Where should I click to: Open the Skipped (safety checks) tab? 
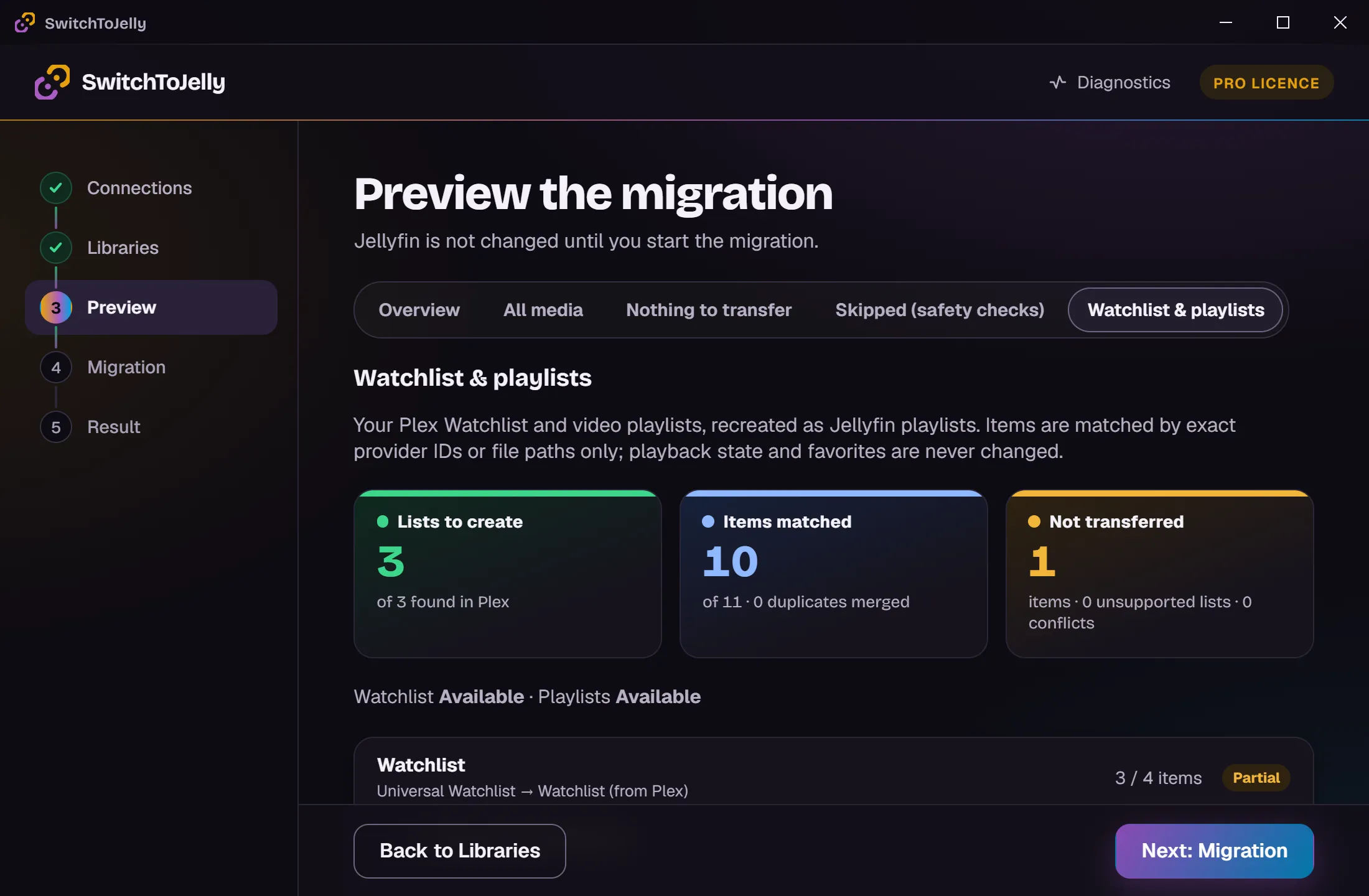click(x=940, y=310)
